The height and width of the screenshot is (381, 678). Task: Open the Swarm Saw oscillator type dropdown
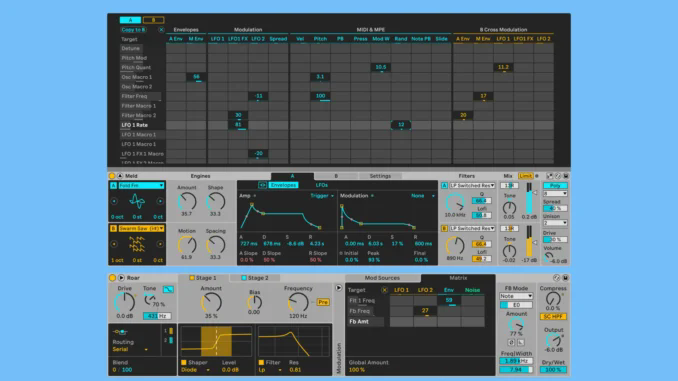tap(141, 228)
